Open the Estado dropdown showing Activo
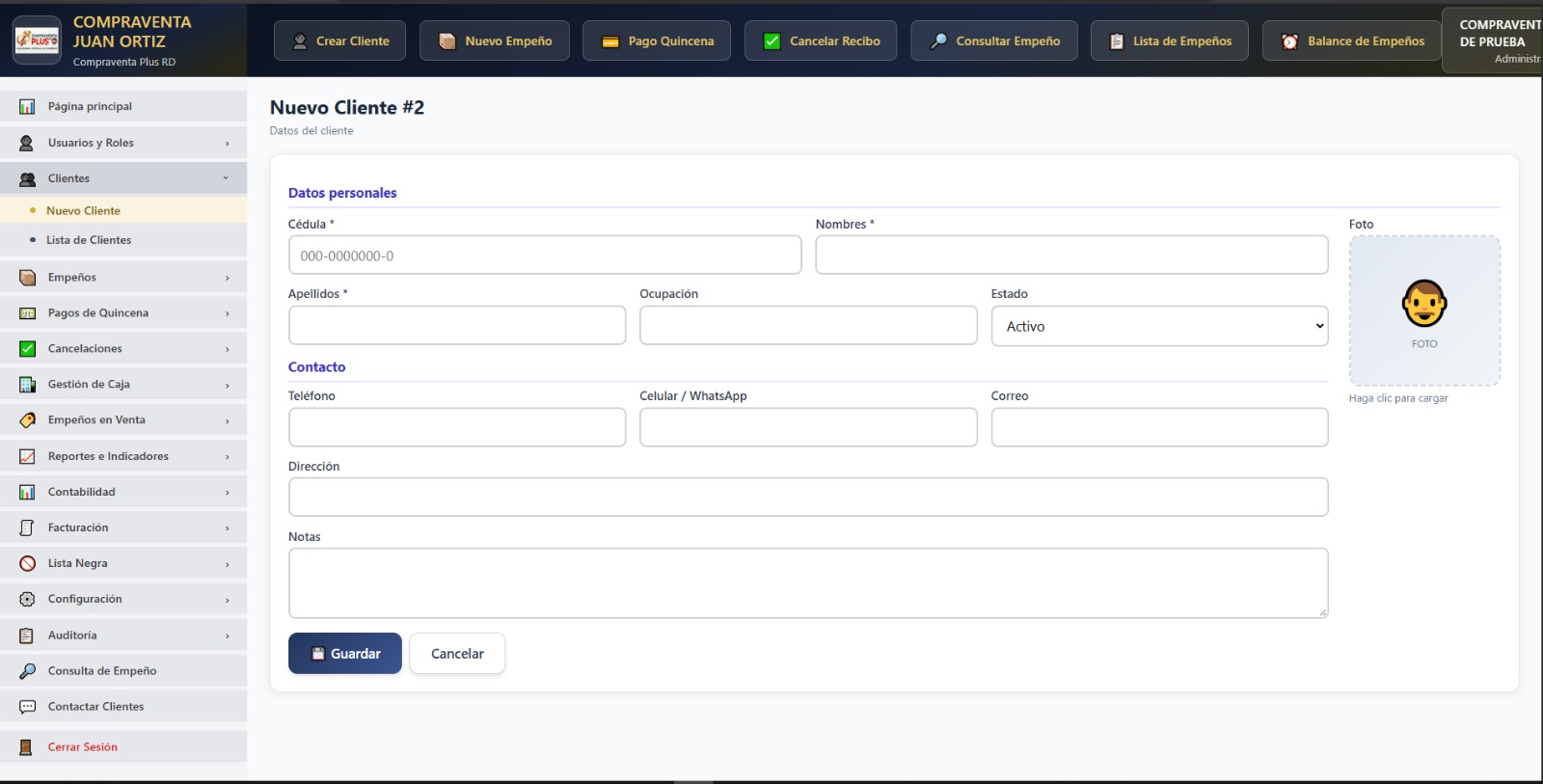Viewport: 1543px width, 784px height. (1159, 326)
